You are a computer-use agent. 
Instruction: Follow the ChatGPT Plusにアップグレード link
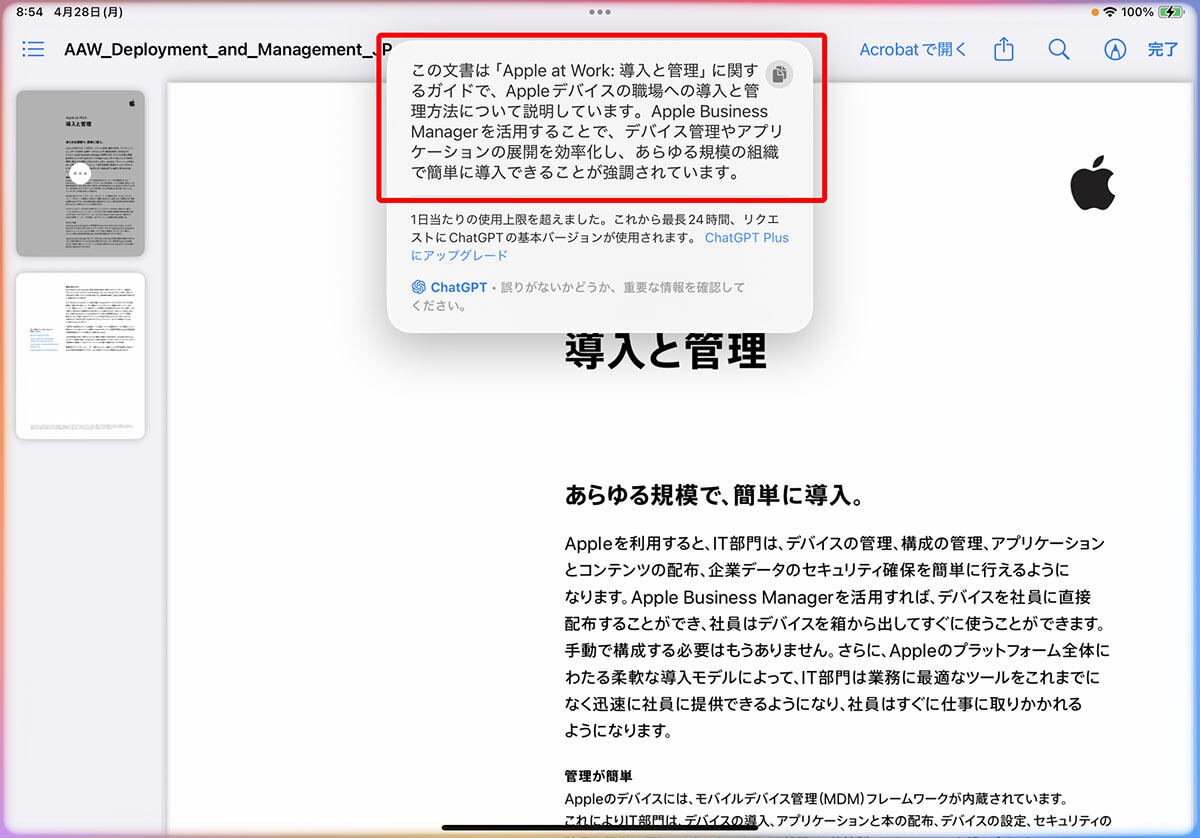(x=599, y=246)
